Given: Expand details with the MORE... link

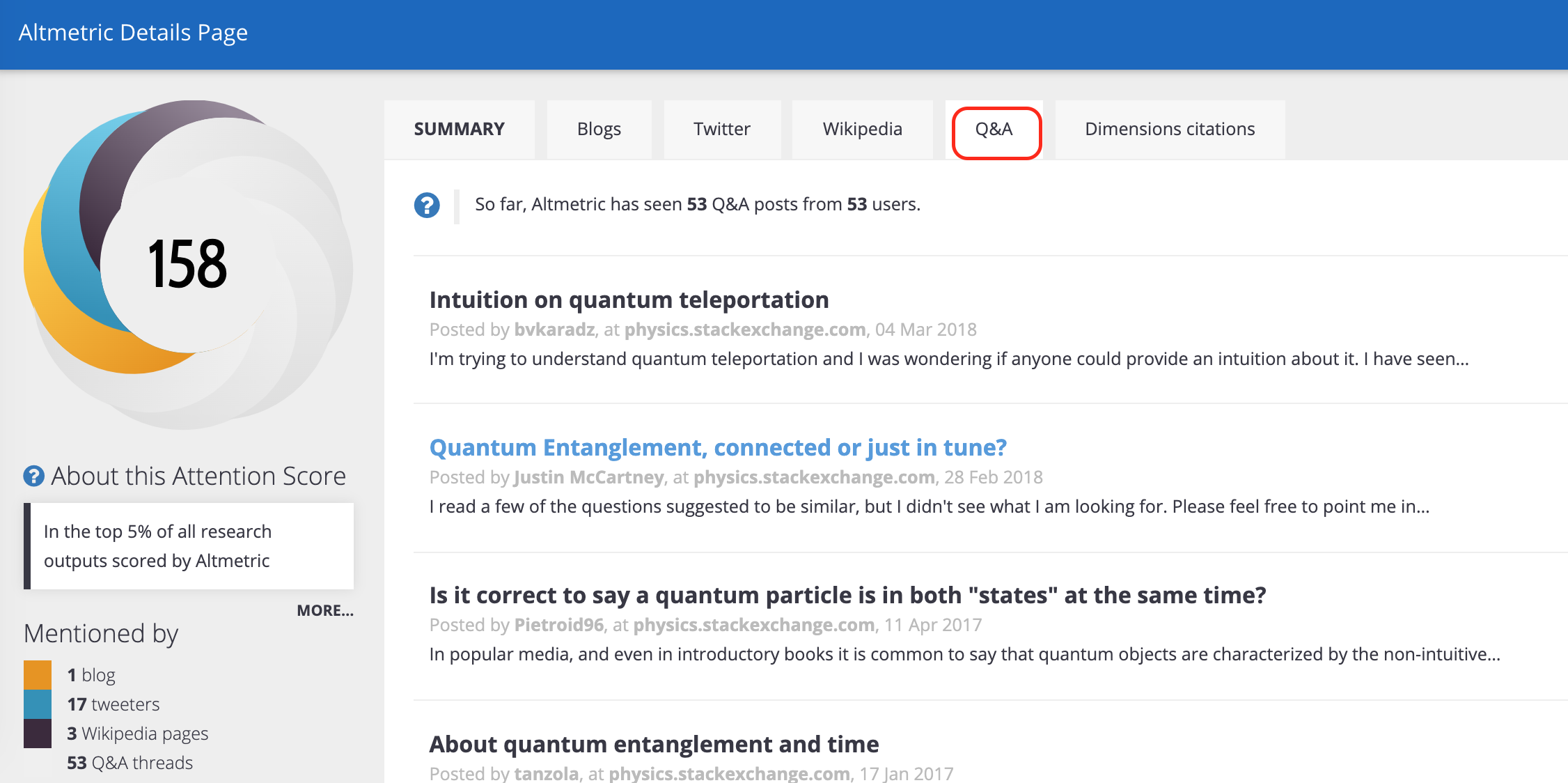Looking at the screenshot, I should [x=324, y=611].
